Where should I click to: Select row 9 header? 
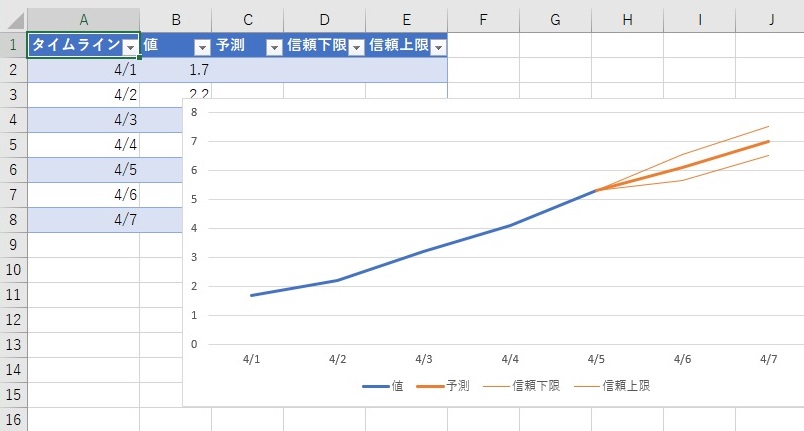click(x=13, y=244)
